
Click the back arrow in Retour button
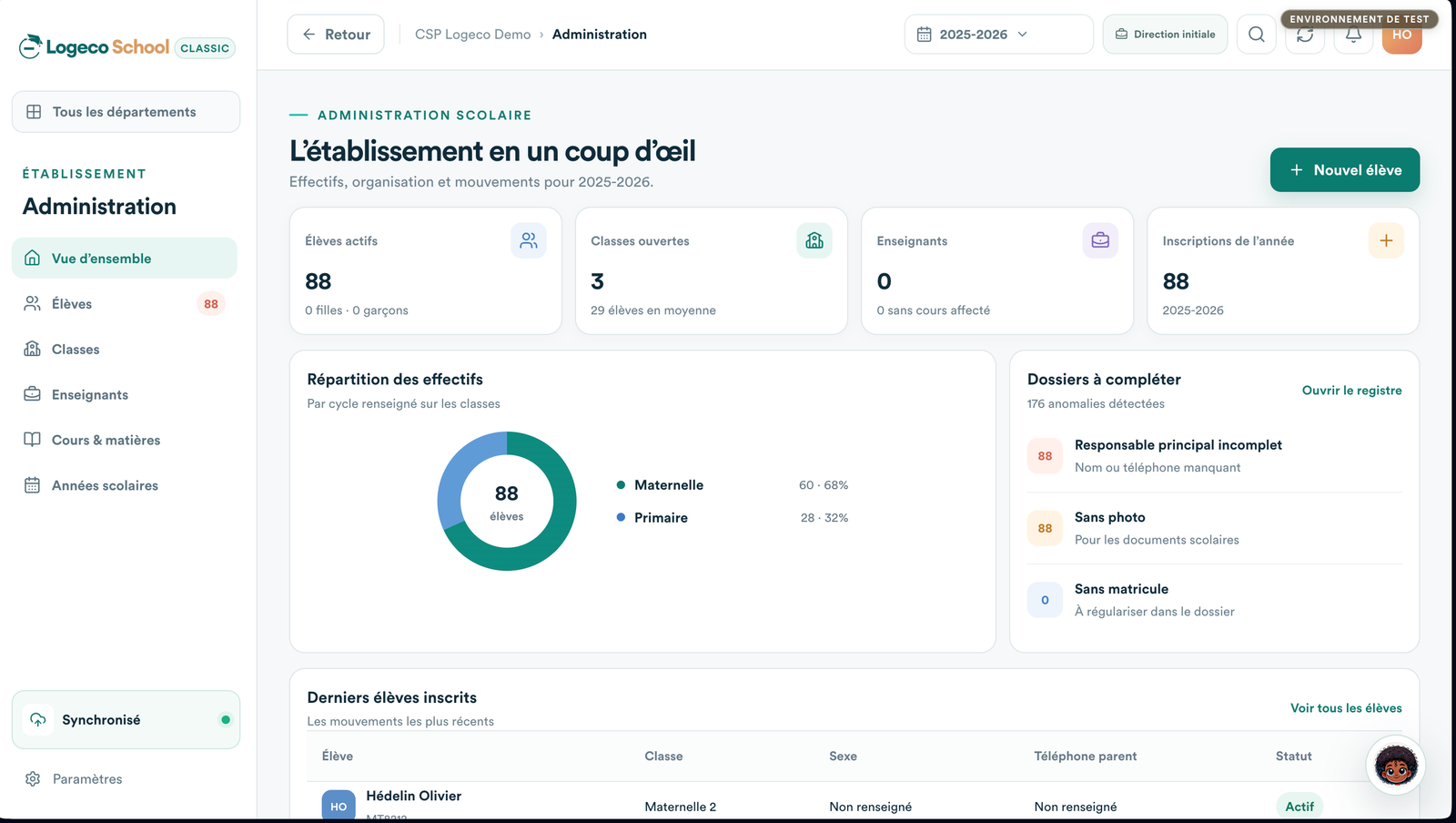(x=309, y=35)
